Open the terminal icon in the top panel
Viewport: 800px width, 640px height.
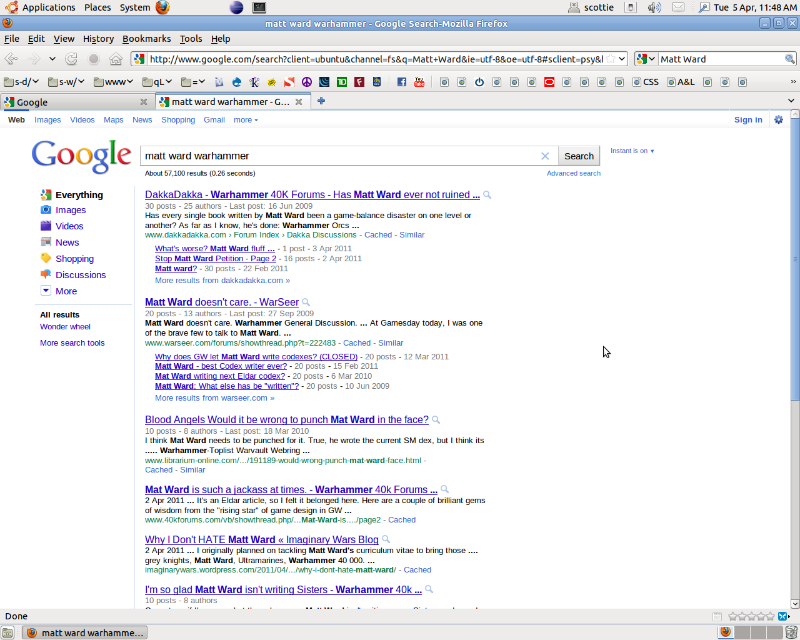point(259,7)
